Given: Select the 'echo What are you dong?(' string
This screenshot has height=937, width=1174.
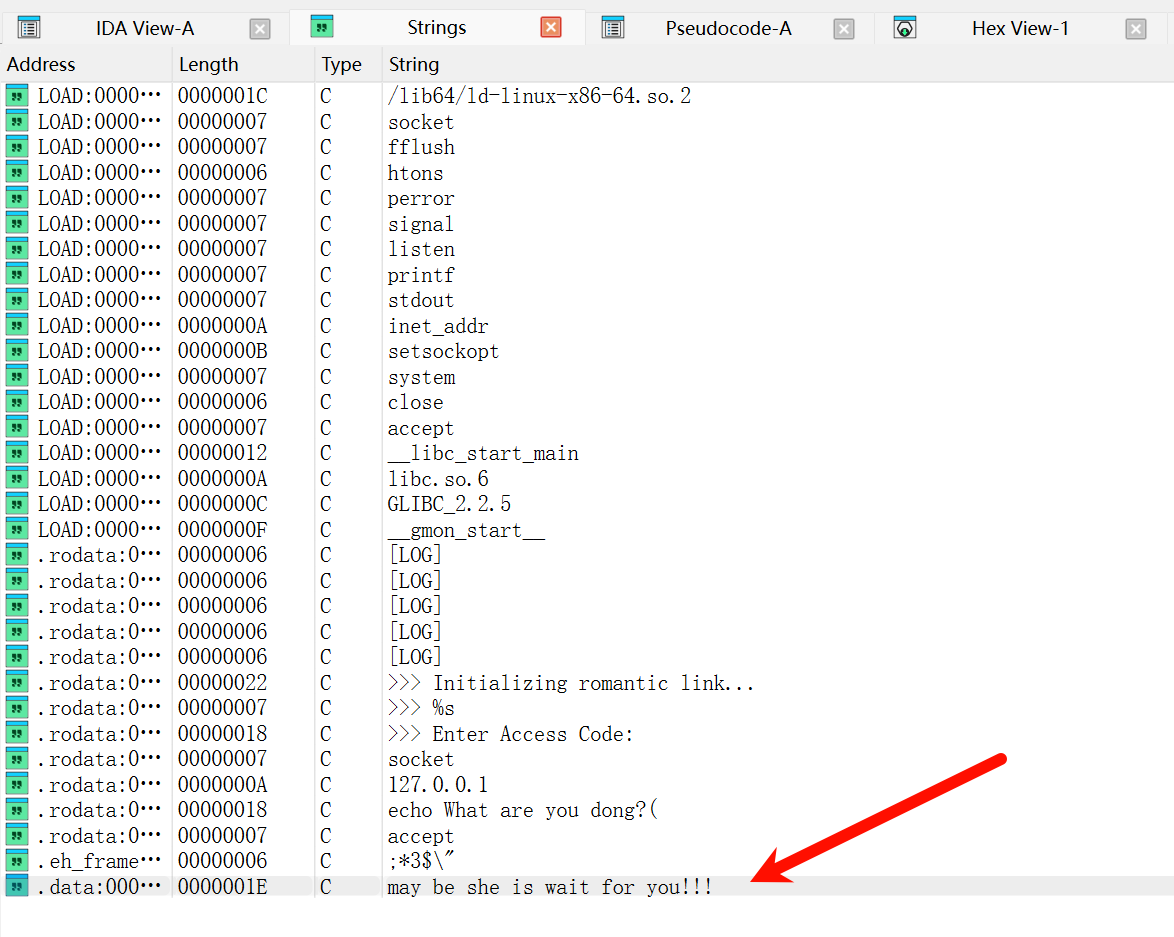Looking at the screenshot, I should coord(523,810).
